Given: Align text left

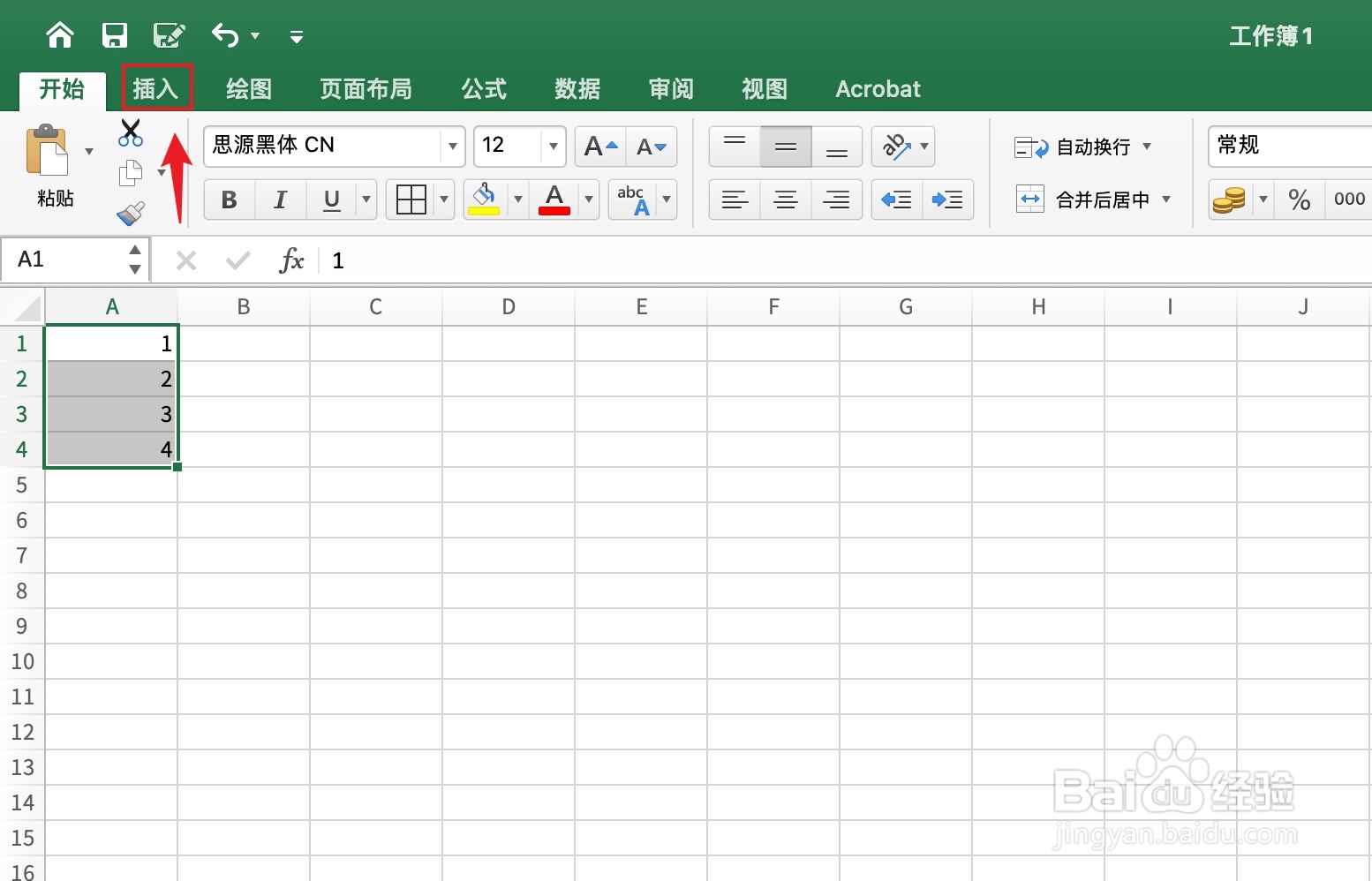Looking at the screenshot, I should pos(735,200).
